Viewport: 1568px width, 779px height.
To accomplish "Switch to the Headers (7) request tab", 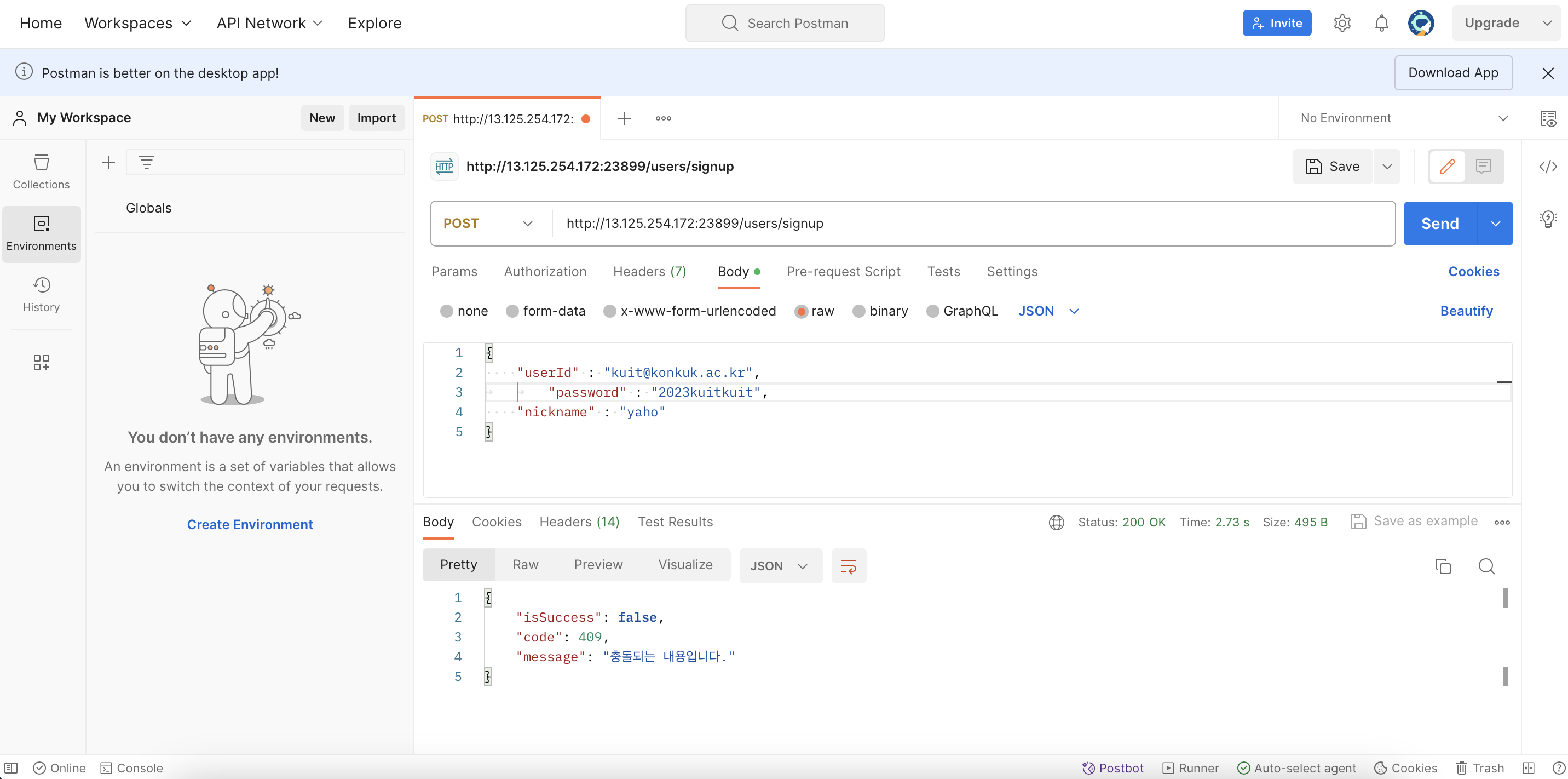I will point(649,272).
